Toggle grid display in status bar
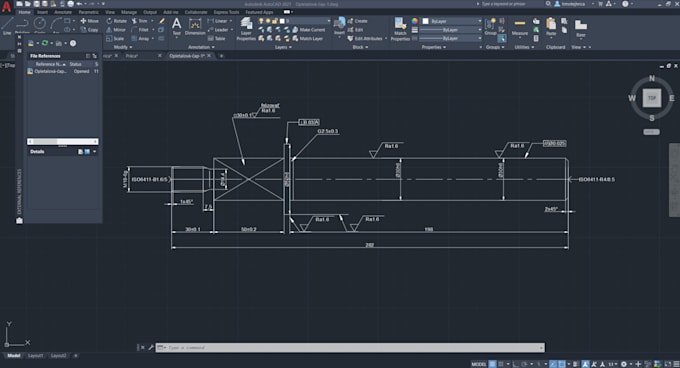 [493, 364]
